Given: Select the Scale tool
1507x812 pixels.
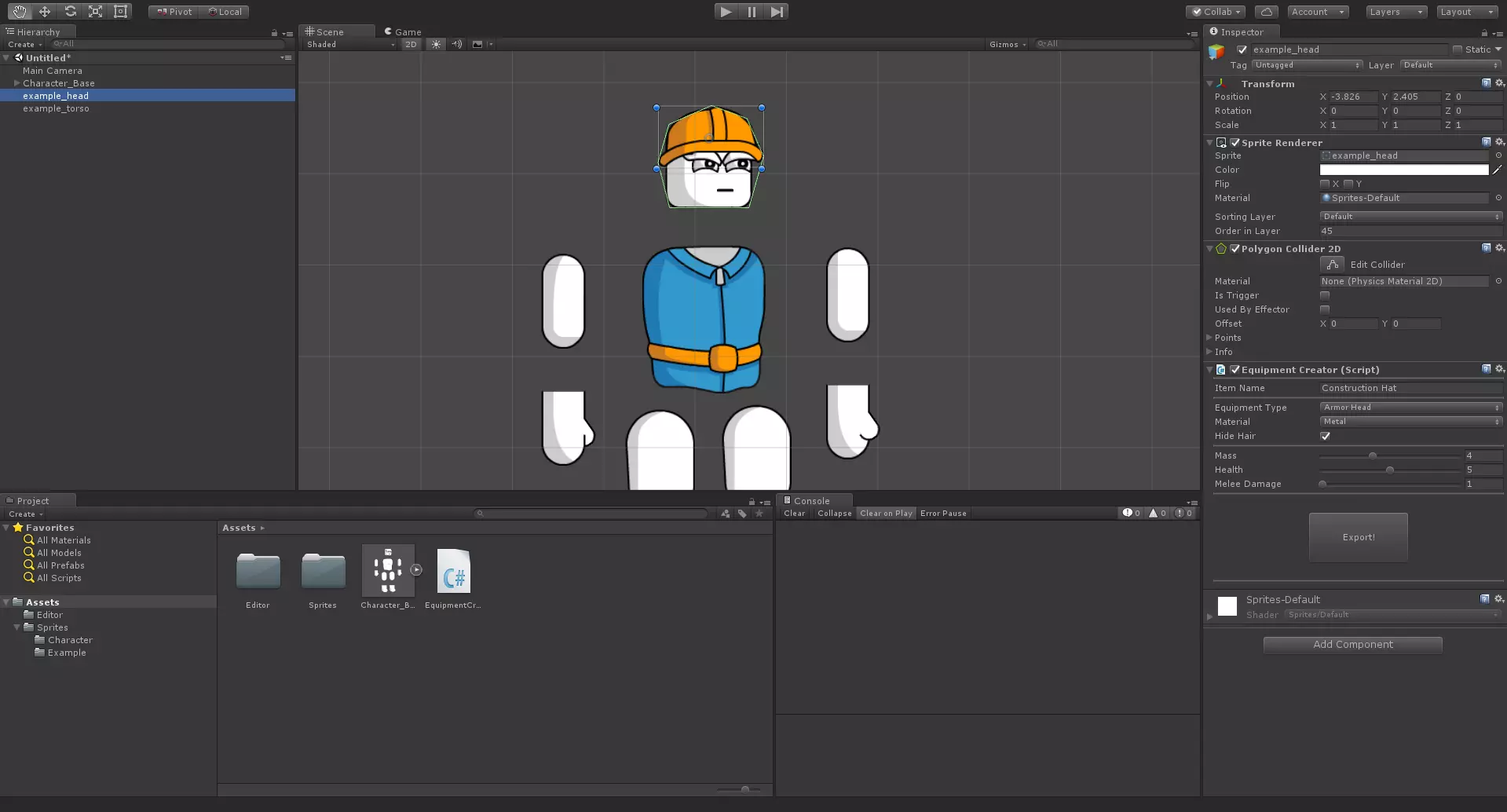Looking at the screenshot, I should click(x=95, y=12).
